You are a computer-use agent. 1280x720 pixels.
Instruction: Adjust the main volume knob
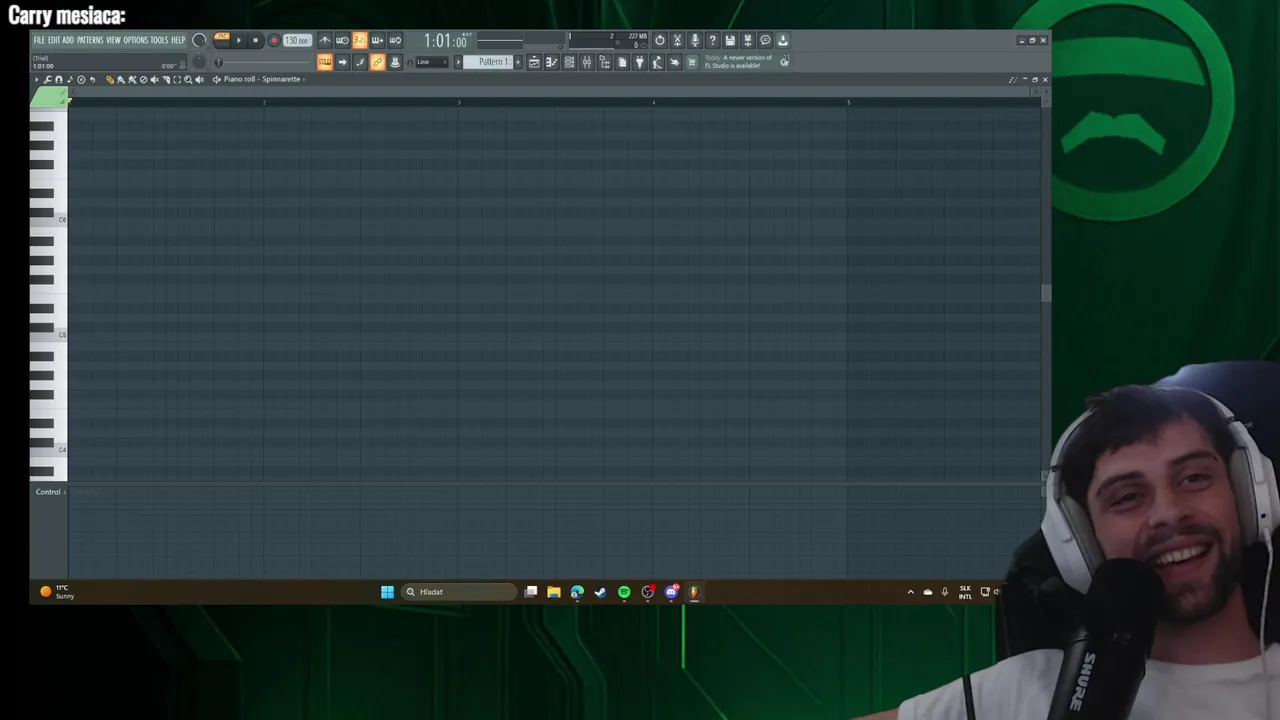pyautogui.click(x=199, y=40)
